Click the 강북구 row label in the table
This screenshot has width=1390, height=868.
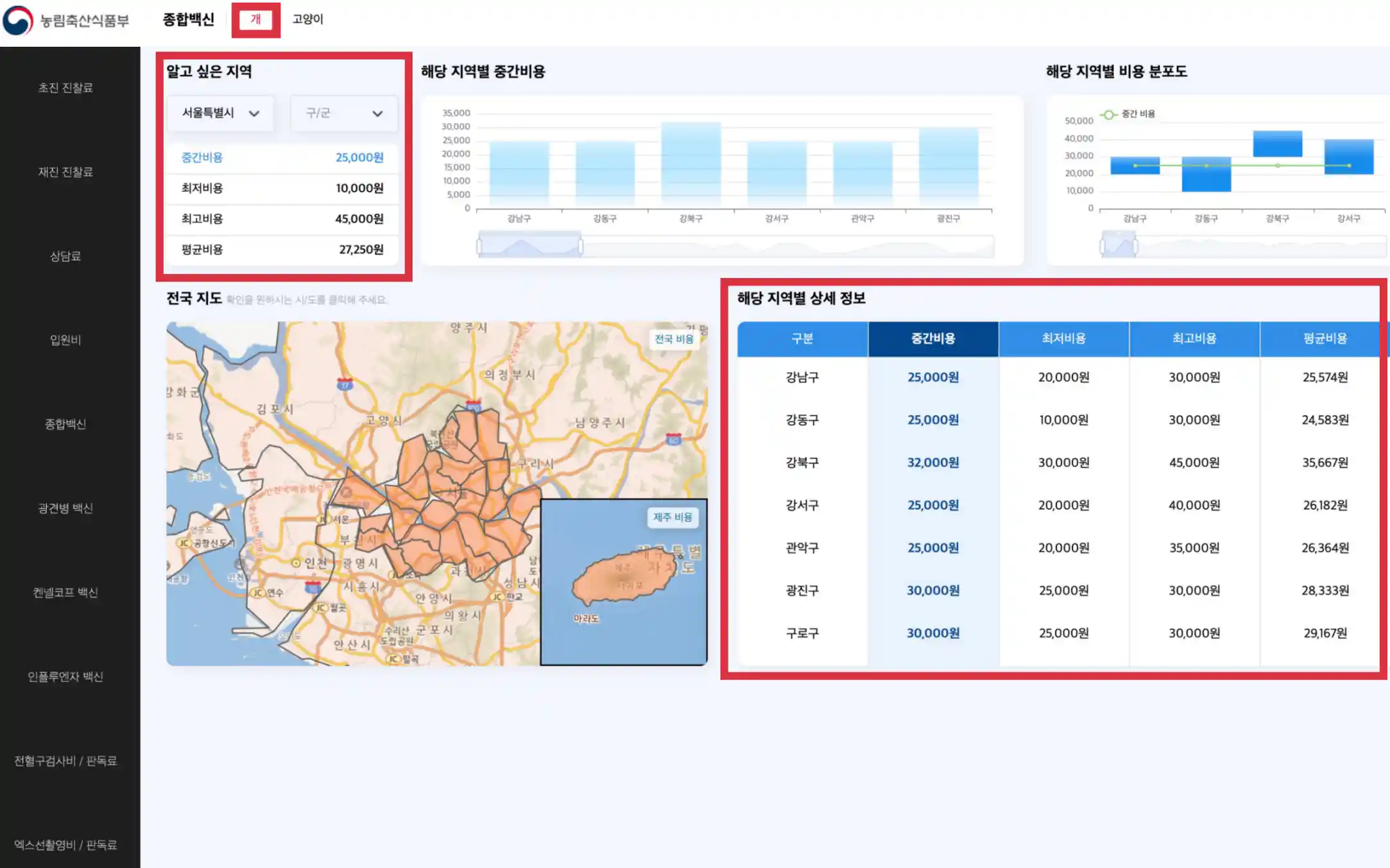[x=802, y=463]
